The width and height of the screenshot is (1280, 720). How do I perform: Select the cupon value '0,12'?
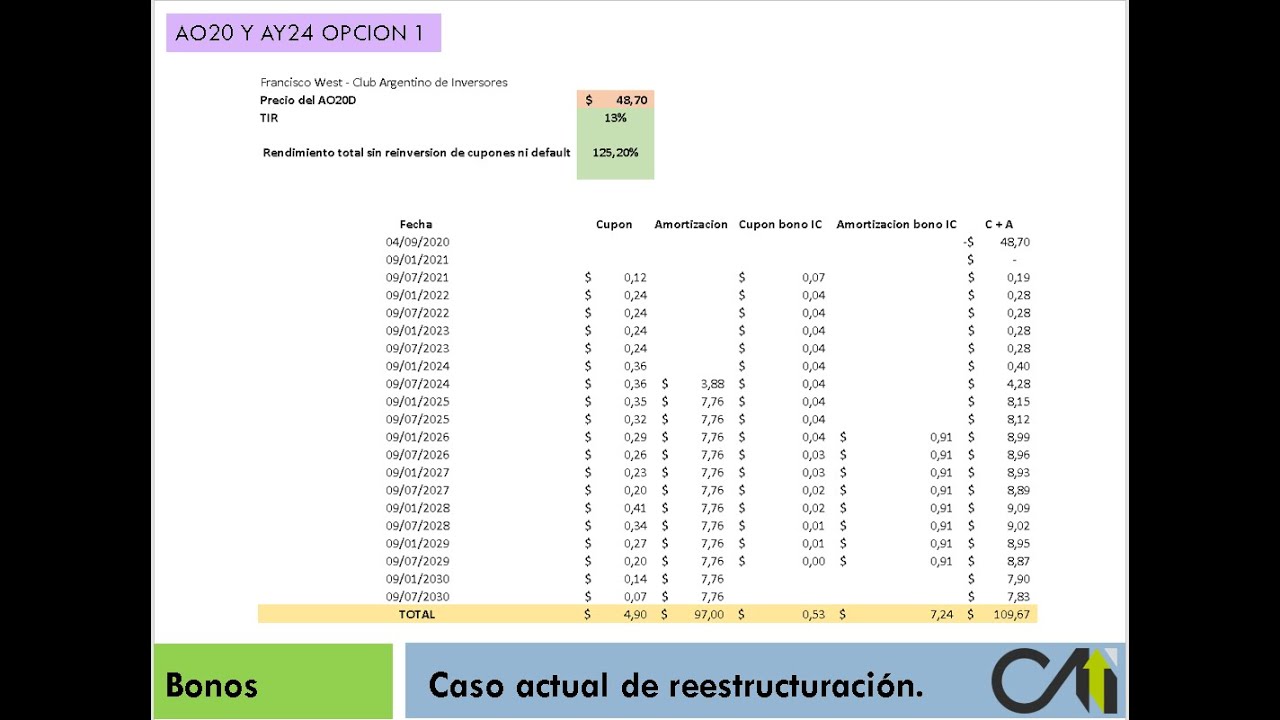[x=635, y=278]
